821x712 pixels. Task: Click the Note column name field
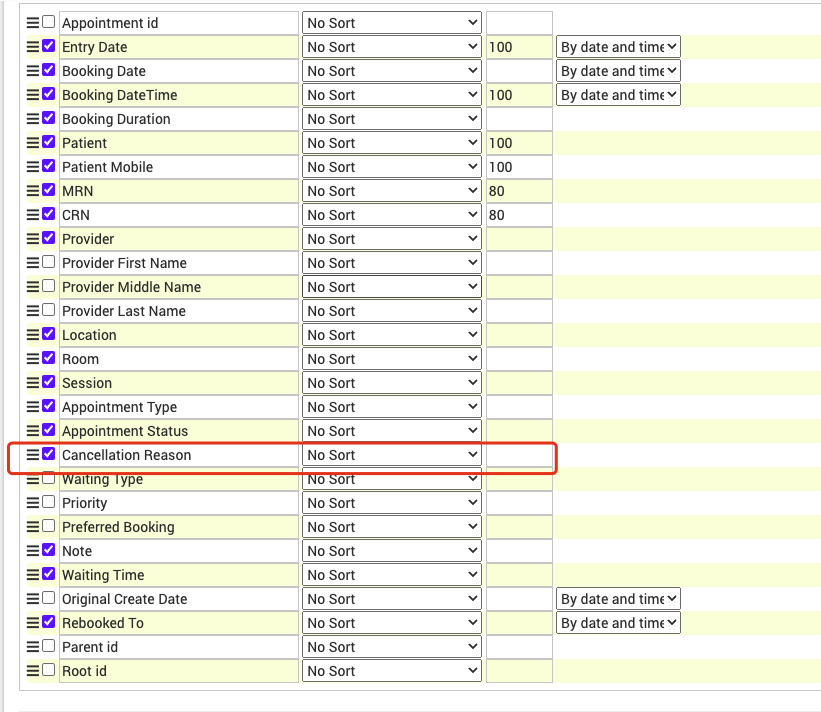tap(179, 551)
